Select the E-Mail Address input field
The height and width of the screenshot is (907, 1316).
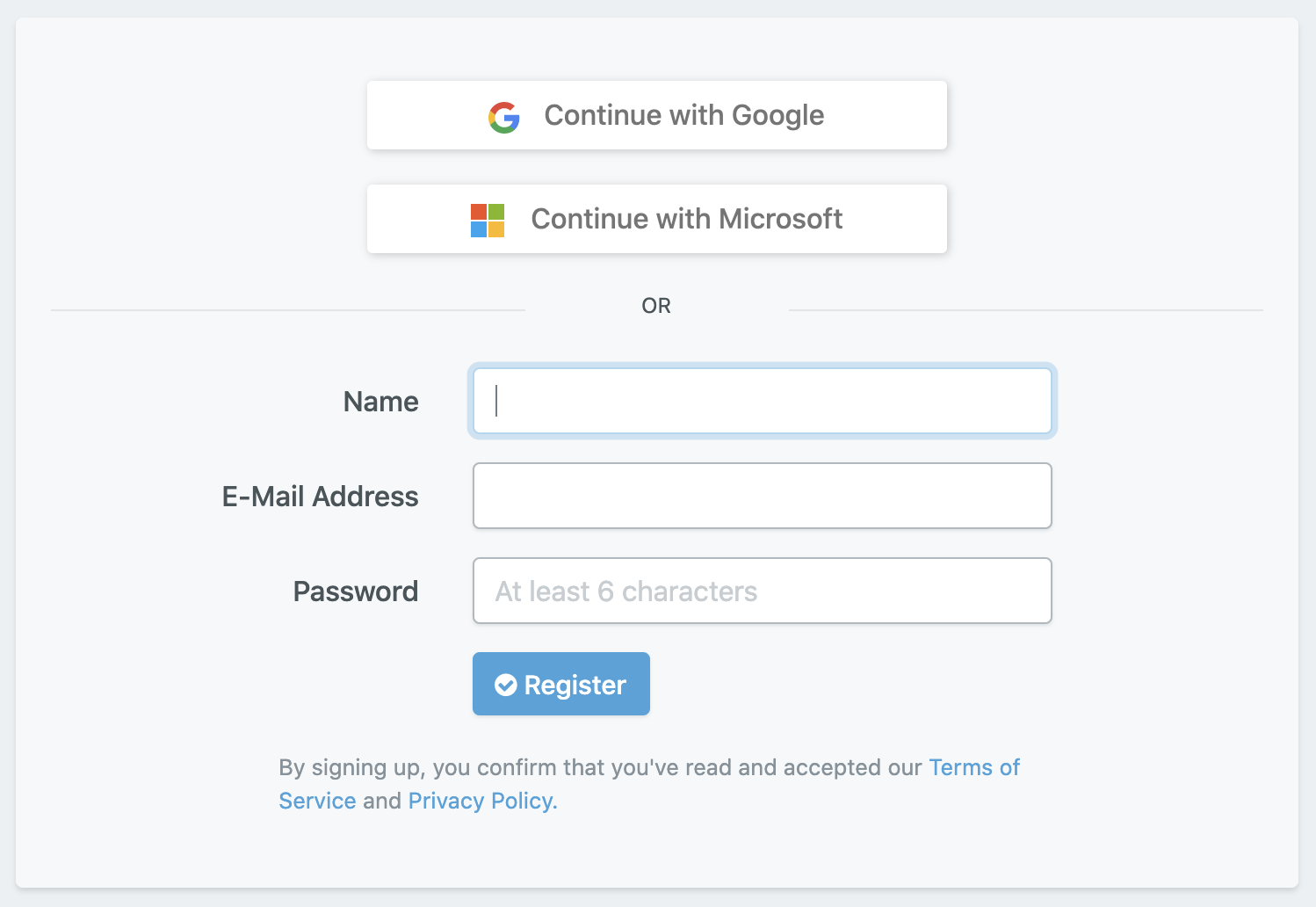point(763,496)
